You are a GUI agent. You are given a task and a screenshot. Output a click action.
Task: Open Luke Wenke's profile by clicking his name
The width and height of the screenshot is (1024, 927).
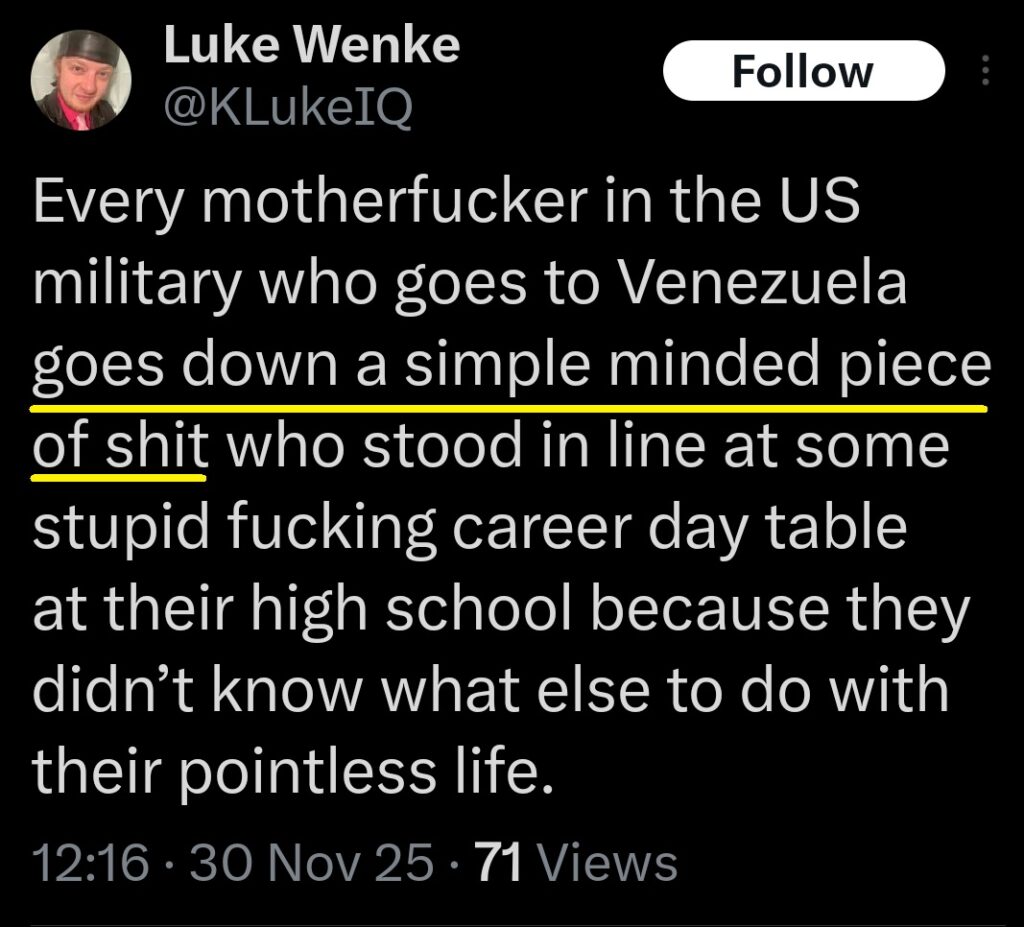pos(310,45)
